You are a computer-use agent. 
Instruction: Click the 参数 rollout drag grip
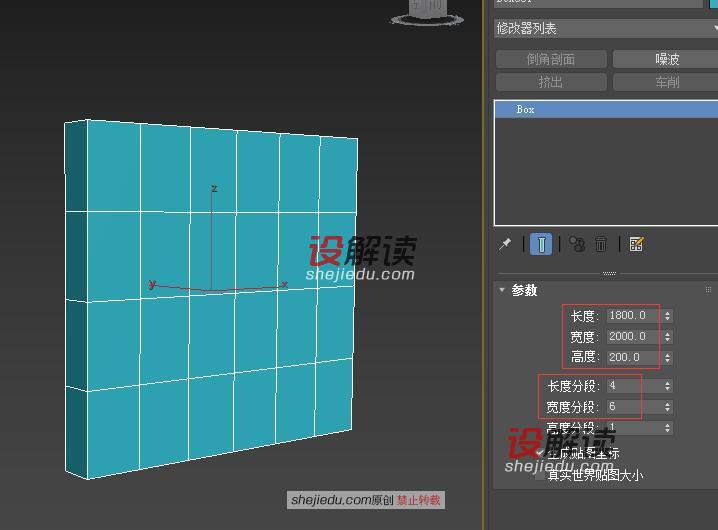[x=708, y=290]
